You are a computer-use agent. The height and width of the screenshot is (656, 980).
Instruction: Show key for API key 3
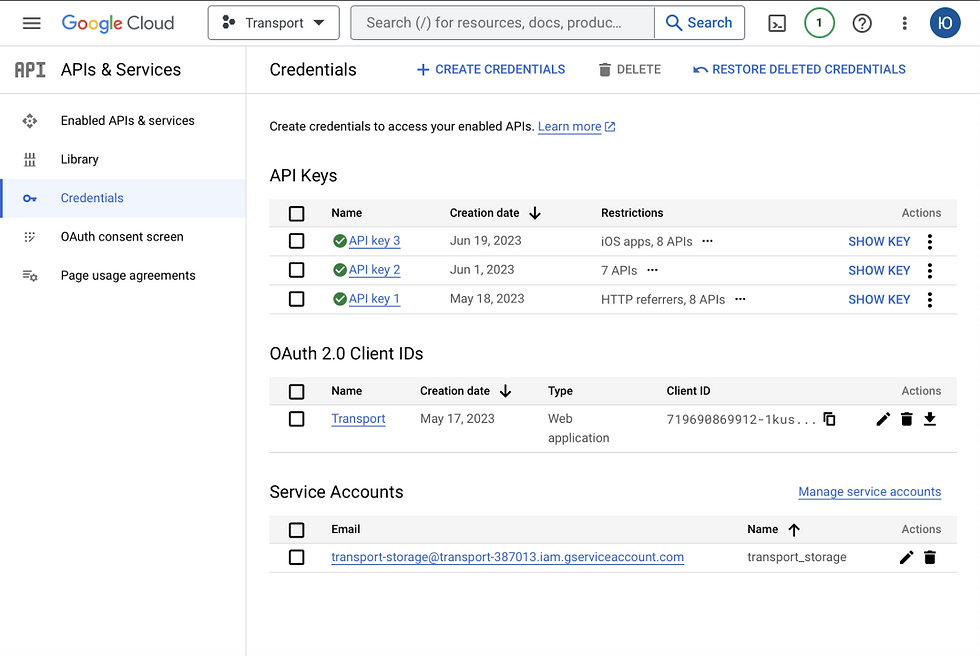pos(879,242)
